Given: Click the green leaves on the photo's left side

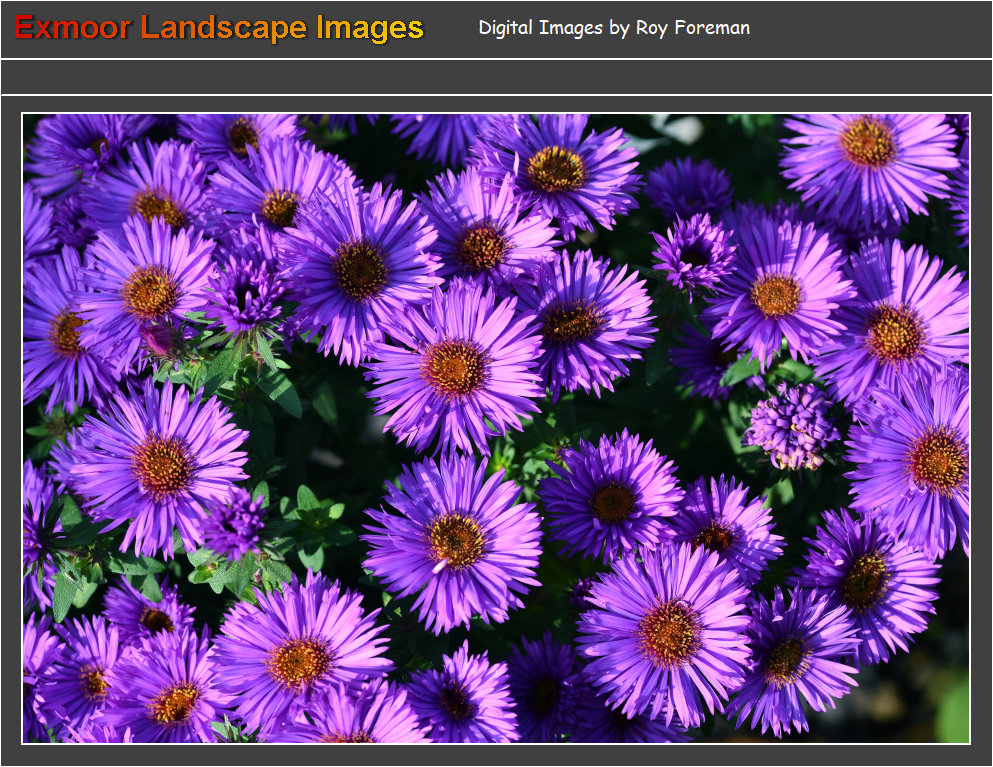Looking at the screenshot, I should coord(262,375).
